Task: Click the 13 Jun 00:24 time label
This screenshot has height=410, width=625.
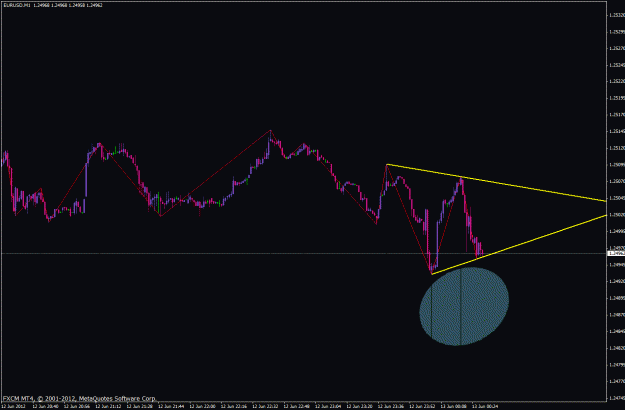Action: tap(485, 406)
